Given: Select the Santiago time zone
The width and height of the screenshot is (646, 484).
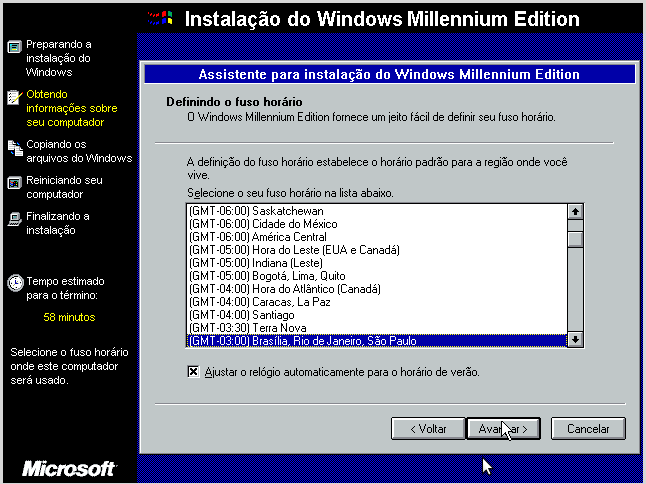Looking at the screenshot, I should (377, 315).
